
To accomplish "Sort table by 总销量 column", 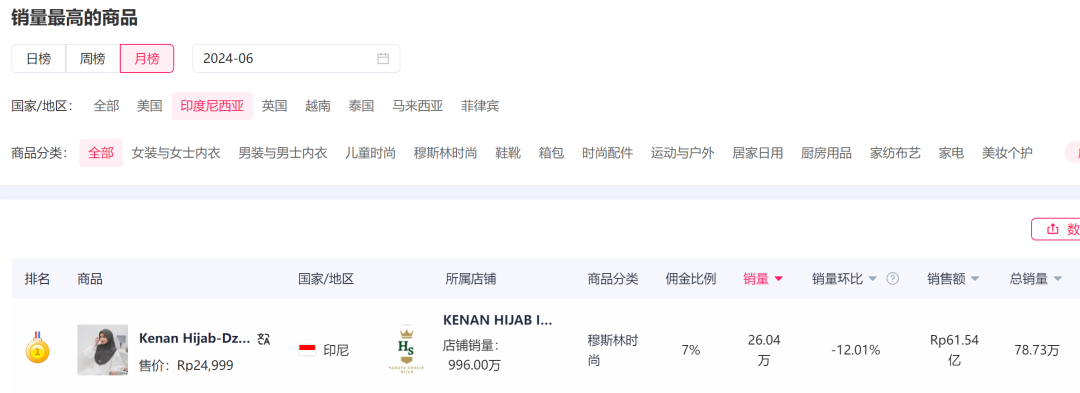I will (1036, 279).
